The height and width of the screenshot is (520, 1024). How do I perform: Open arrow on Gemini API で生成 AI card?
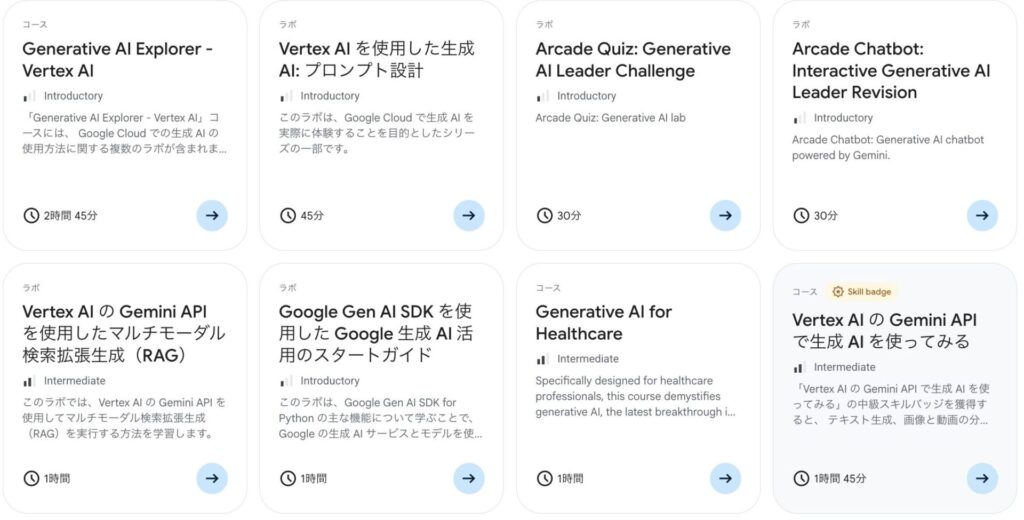[982, 478]
